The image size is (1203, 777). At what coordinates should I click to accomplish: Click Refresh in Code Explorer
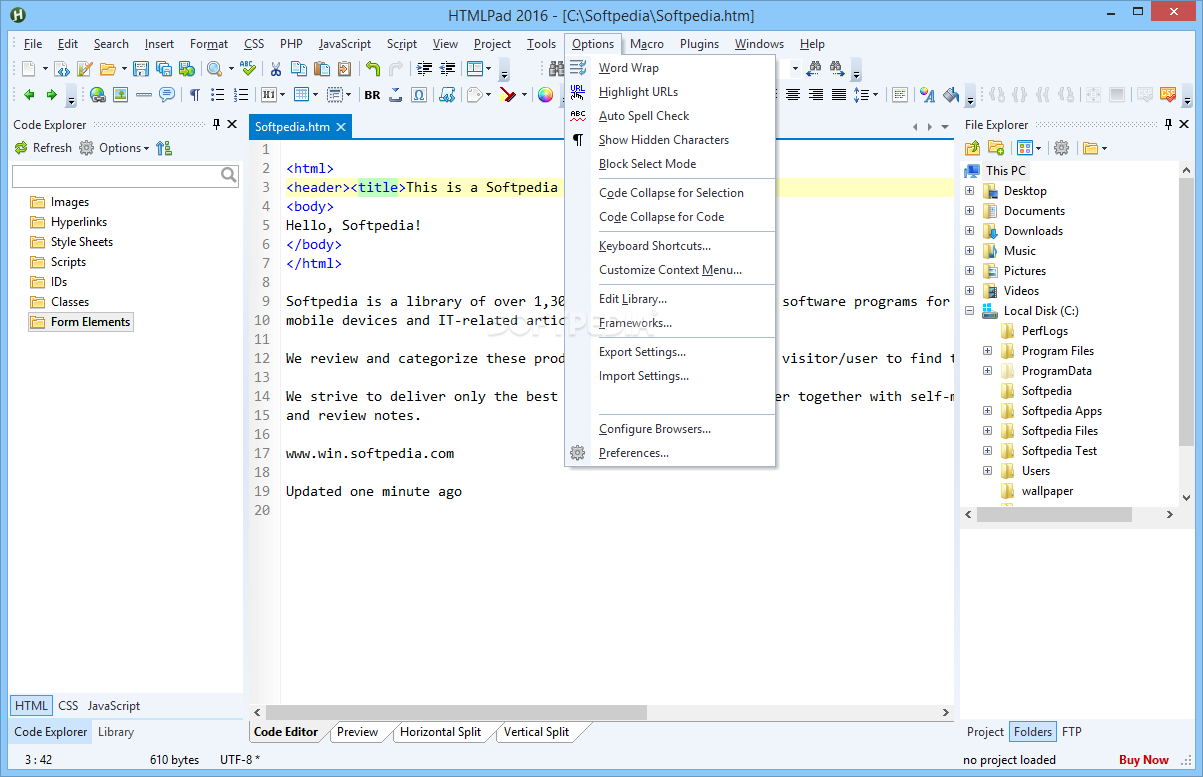tap(43, 148)
